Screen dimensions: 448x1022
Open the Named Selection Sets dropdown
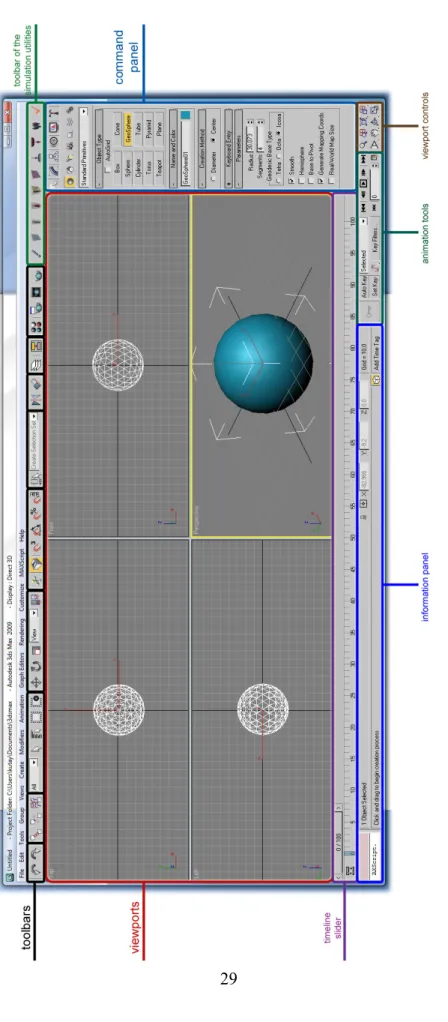37,442
